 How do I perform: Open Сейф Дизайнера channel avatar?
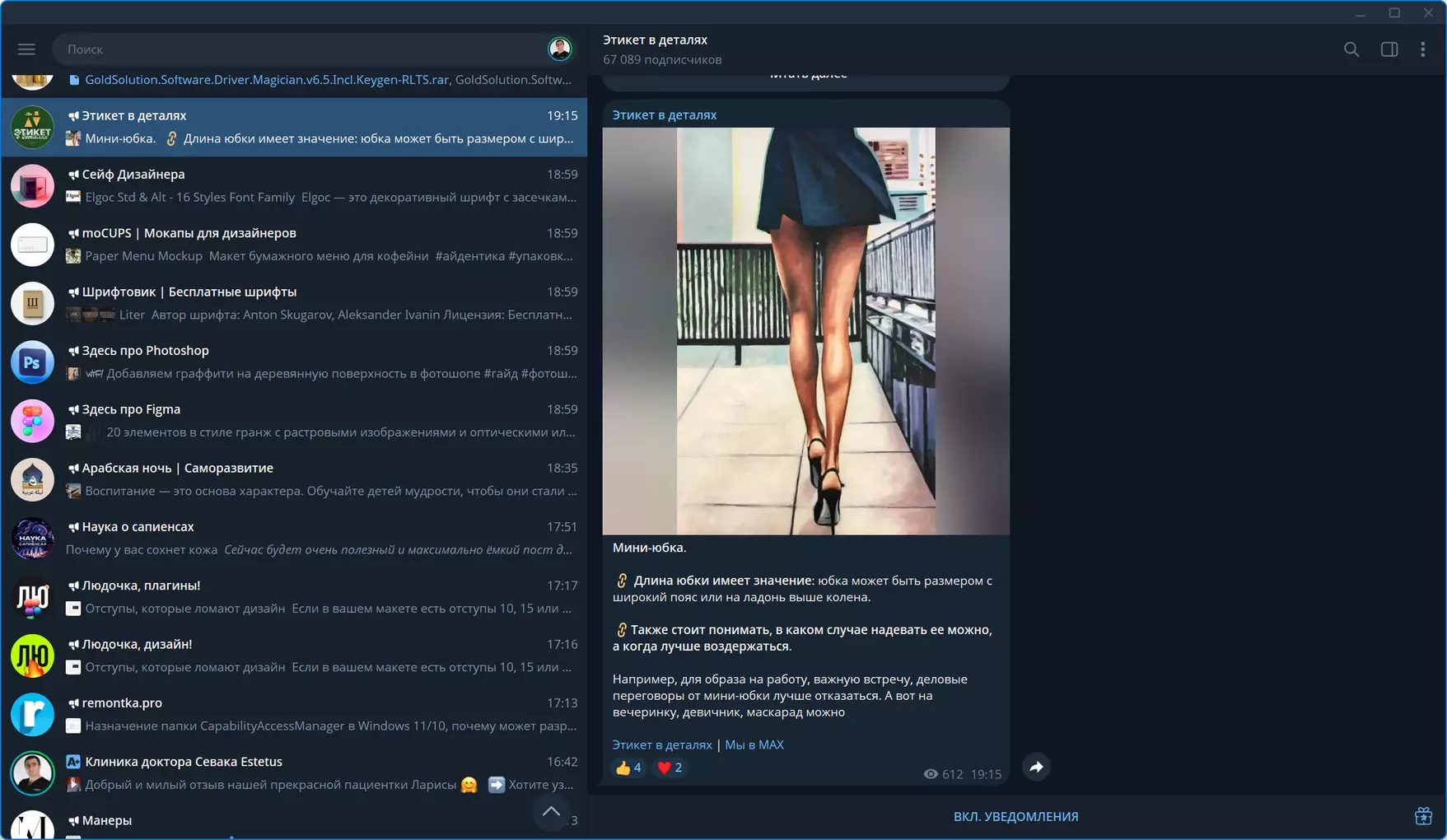click(32, 186)
